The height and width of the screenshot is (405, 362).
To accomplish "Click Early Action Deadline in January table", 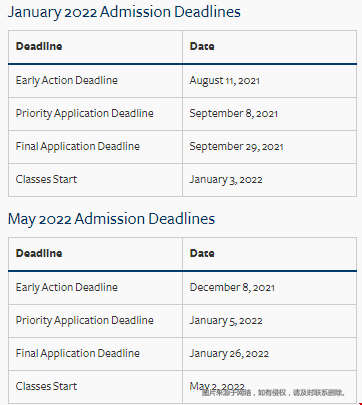I will [67, 80].
